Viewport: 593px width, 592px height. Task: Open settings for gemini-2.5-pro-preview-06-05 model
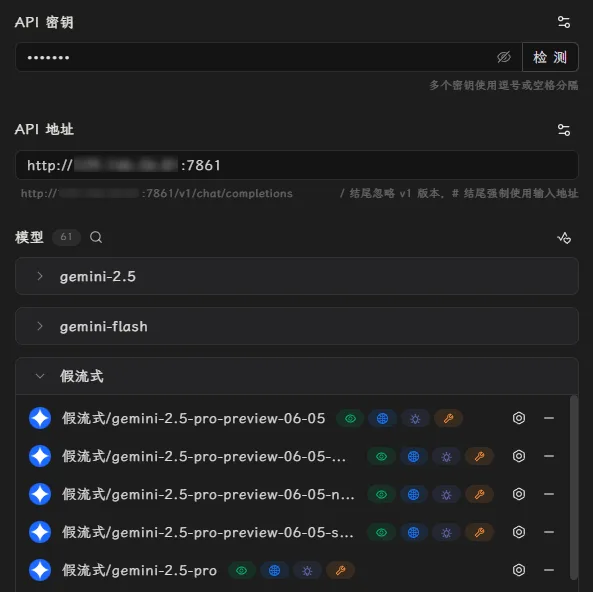519,418
